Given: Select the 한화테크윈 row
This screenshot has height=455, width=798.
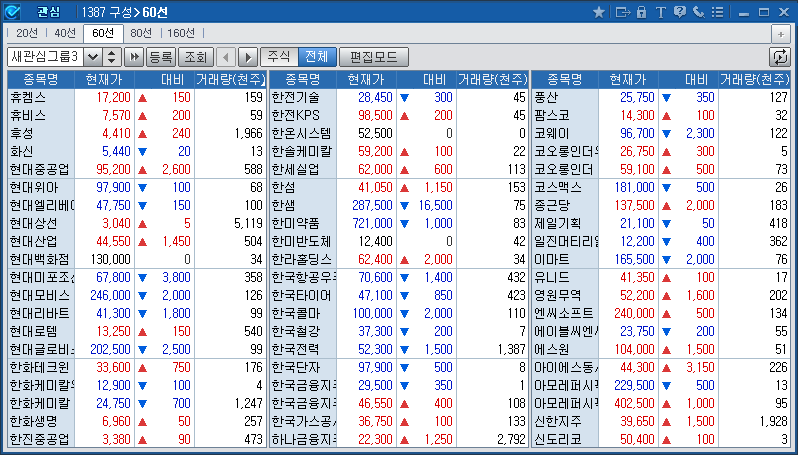Looking at the screenshot, I should [137, 367].
